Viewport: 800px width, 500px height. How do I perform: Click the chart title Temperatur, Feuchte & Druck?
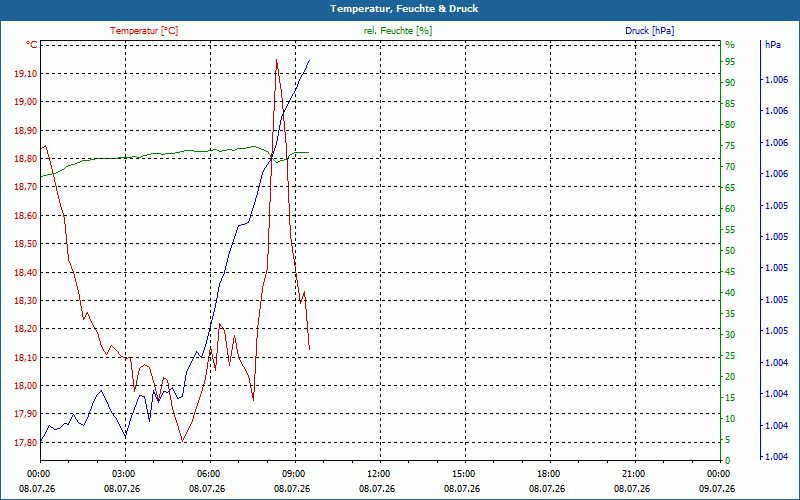click(404, 9)
